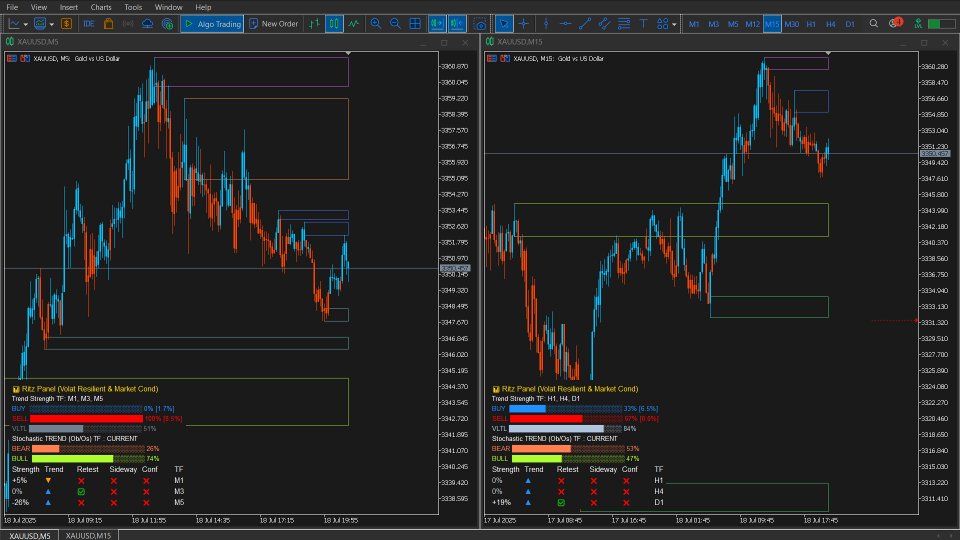
Task: Expand the shapes tool dropdown arrow
Action: [x=674, y=24]
